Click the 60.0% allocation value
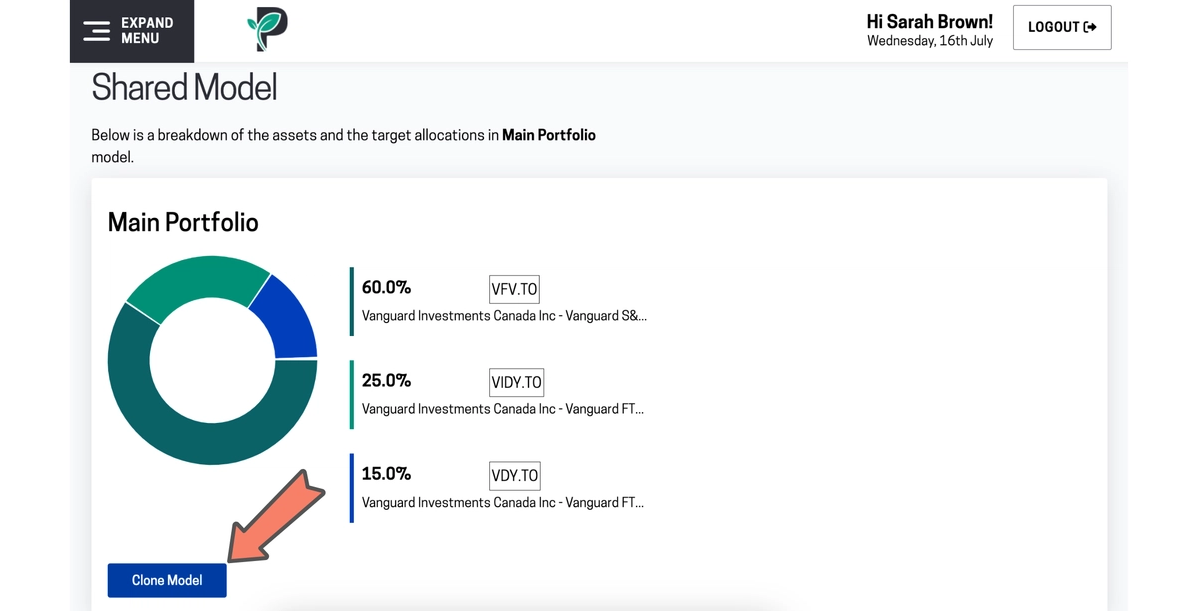 (386, 288)
